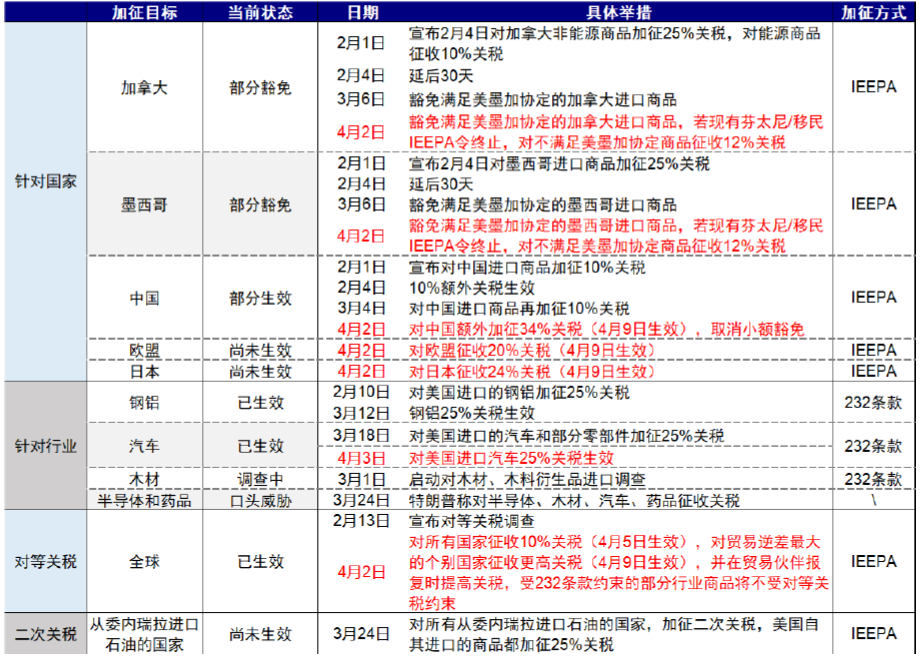Select 已生效 status in the 全球 row
921x660 pixels.
(x=260, y=562)
